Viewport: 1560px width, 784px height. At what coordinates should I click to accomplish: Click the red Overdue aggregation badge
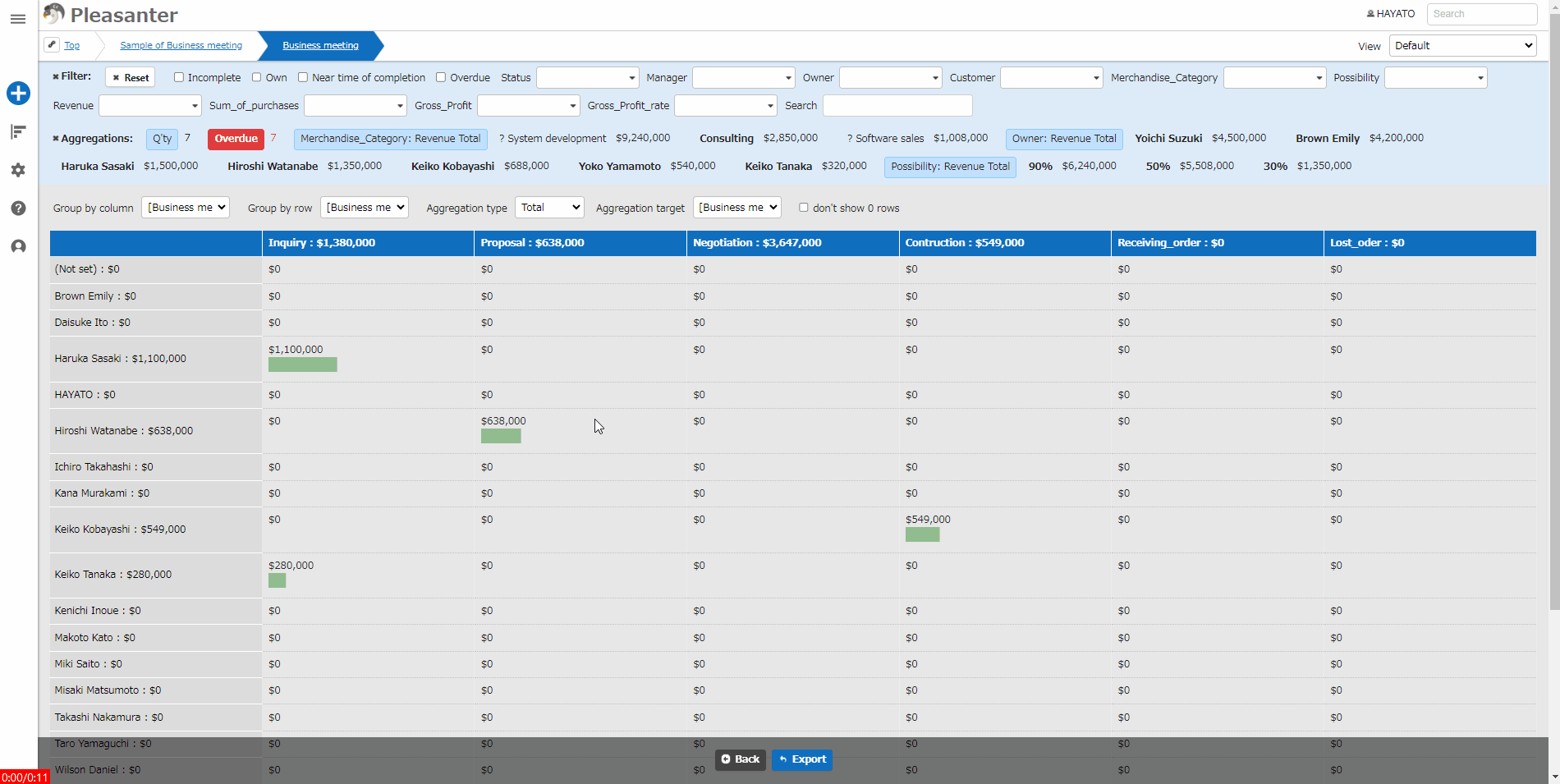point(236,139)
